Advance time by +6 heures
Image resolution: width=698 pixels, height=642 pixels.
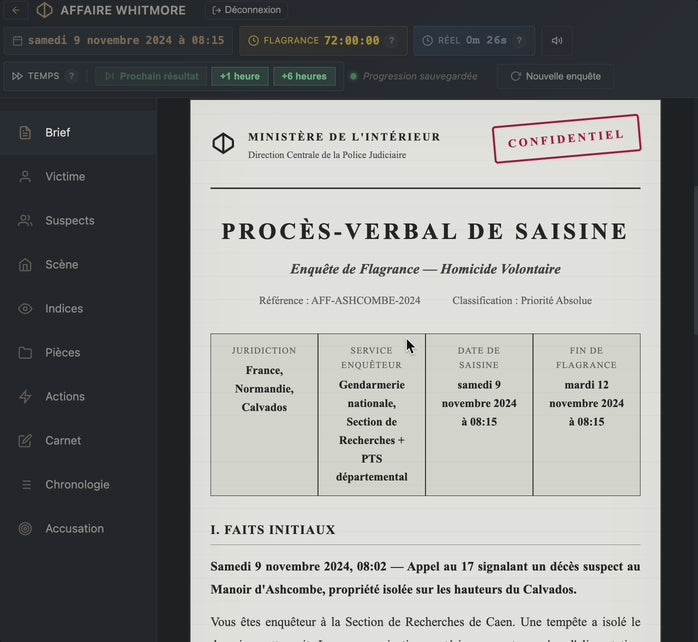304,76
